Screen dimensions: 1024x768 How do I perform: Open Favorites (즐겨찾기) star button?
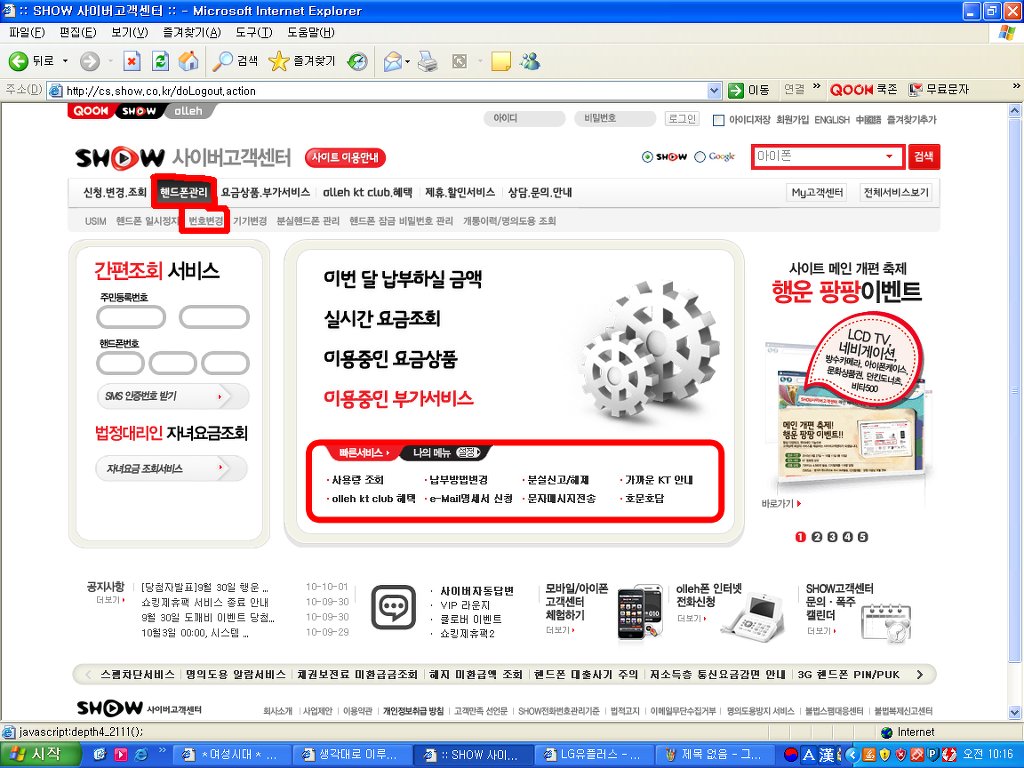pos(302,61)
